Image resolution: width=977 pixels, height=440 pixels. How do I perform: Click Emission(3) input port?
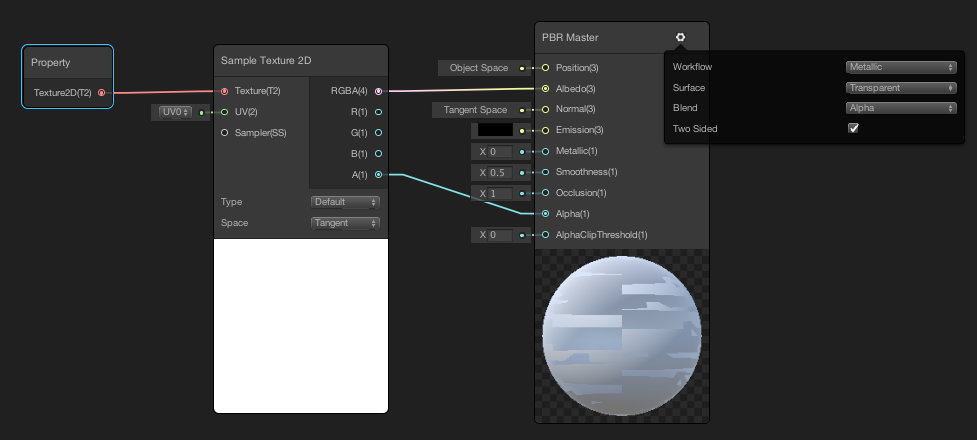(545, 130)
